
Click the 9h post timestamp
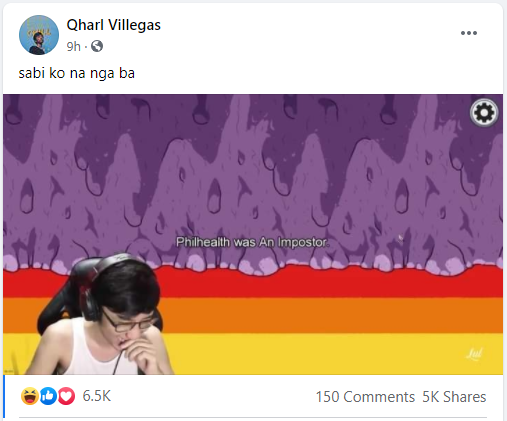pos(73,46)
